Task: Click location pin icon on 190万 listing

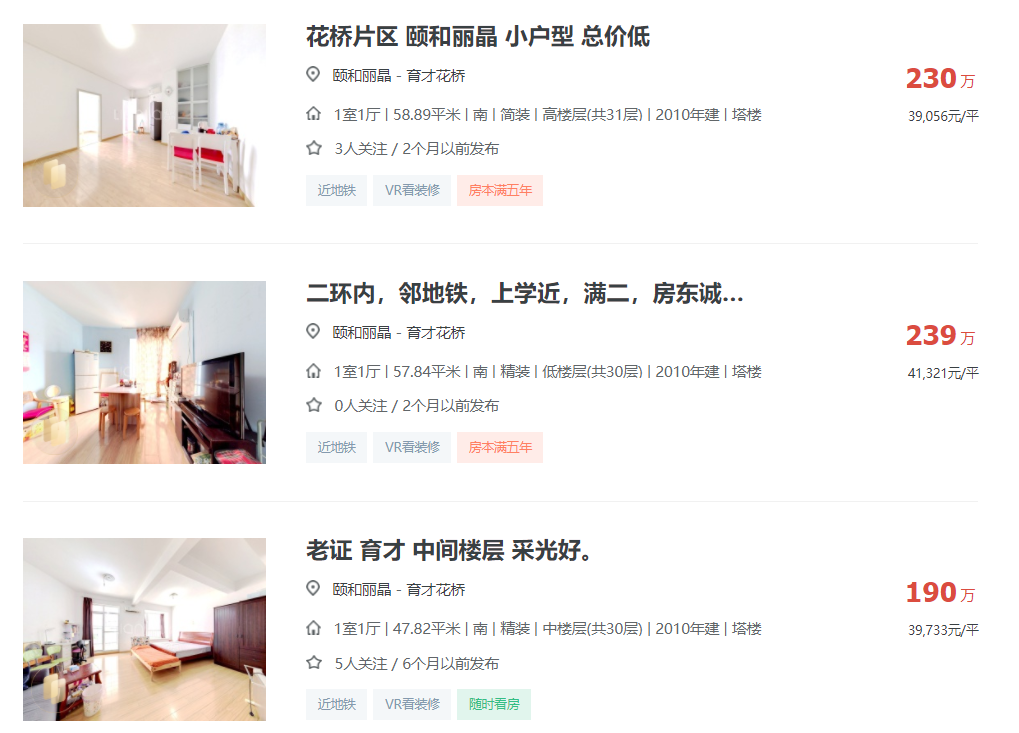Action: (x=313, y=589)
